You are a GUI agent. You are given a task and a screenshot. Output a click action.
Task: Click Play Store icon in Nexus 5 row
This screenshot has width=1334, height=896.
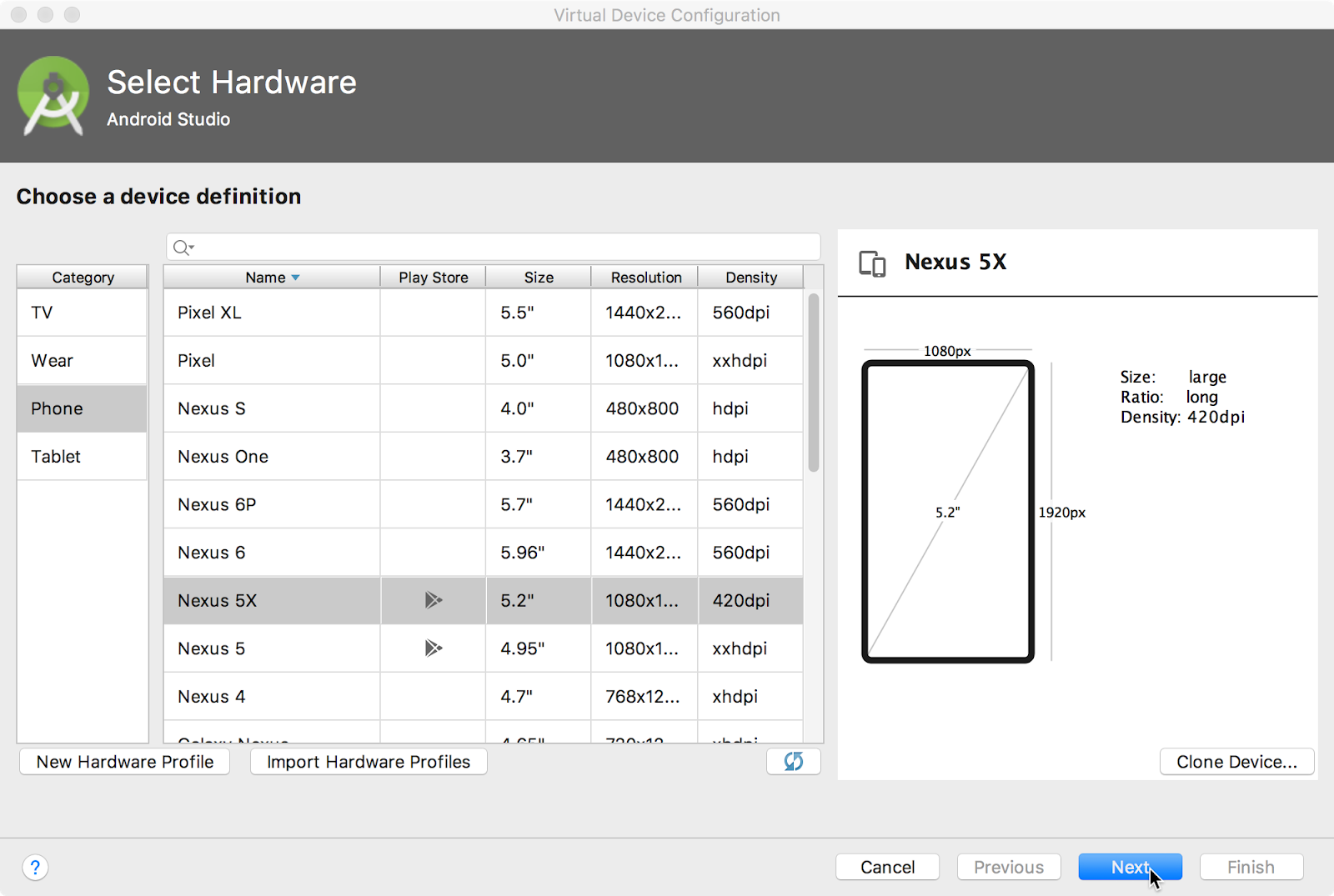click(433, 648)
